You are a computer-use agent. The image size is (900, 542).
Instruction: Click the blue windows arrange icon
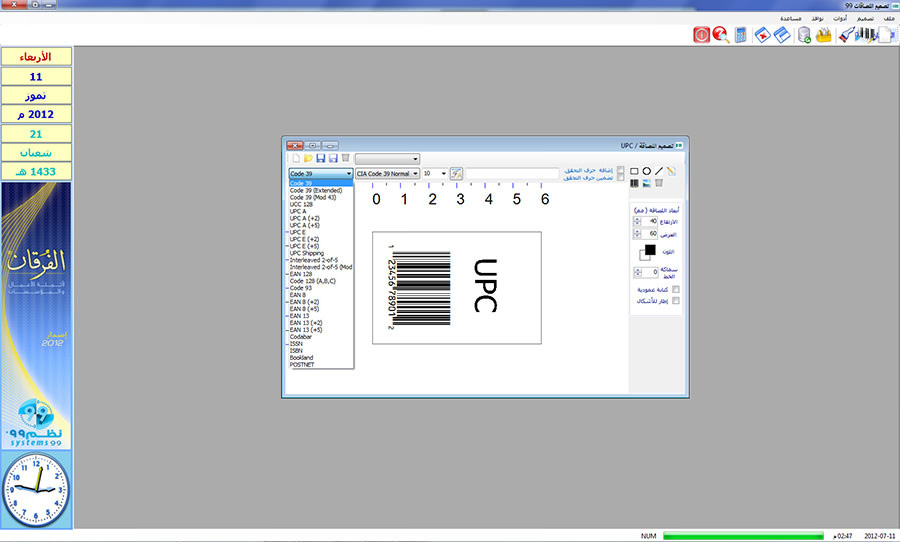click(x=782, y=35)
